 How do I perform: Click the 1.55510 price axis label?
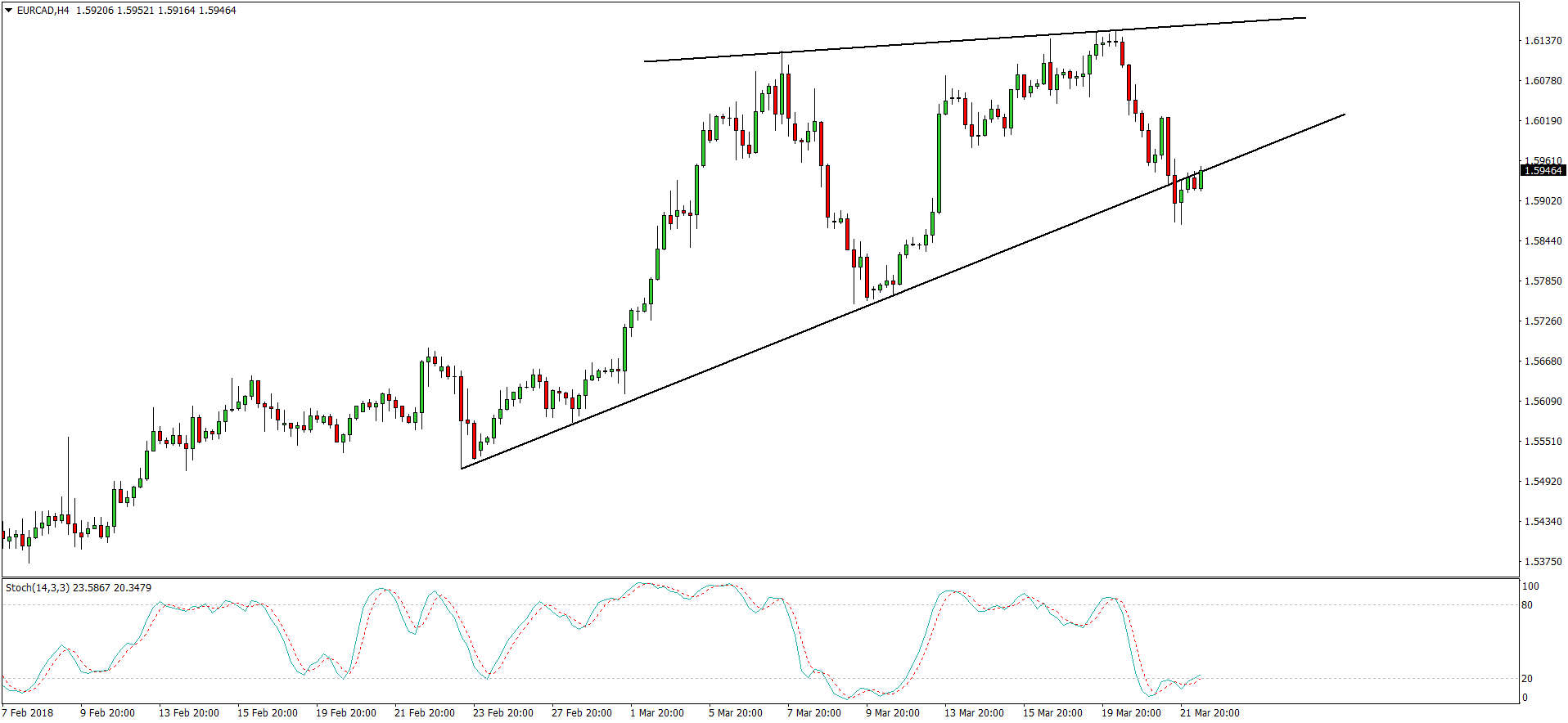point(1543,441)
